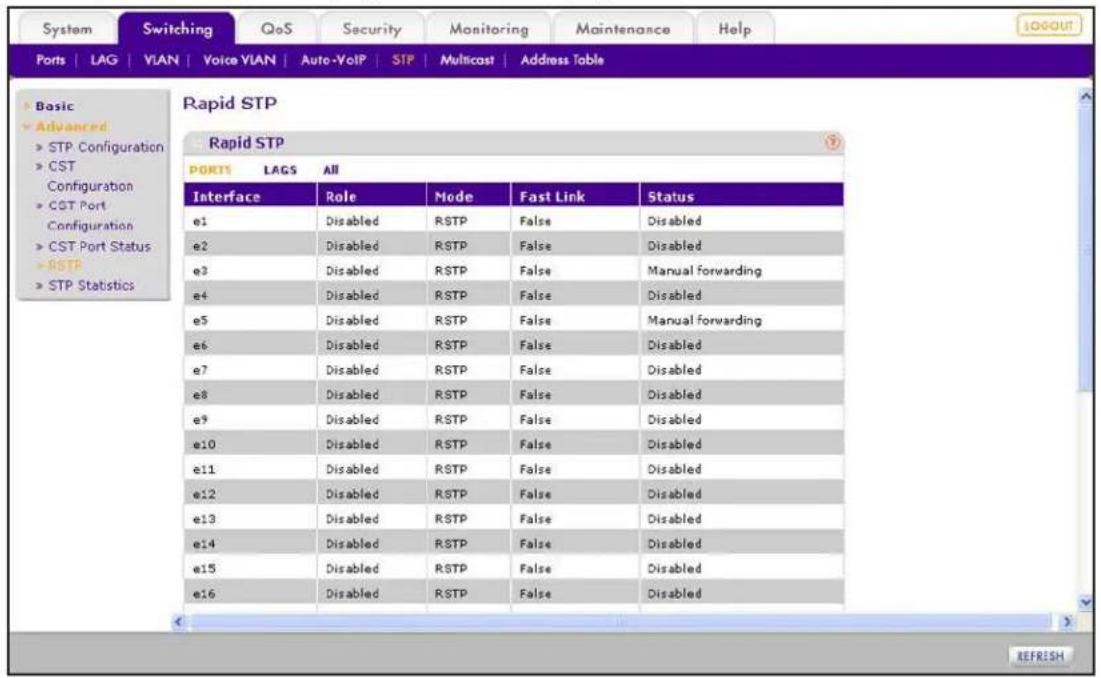Open STP Statistics in the sidebar
The height and width of the screenshot is (678, 1101).
91,285
